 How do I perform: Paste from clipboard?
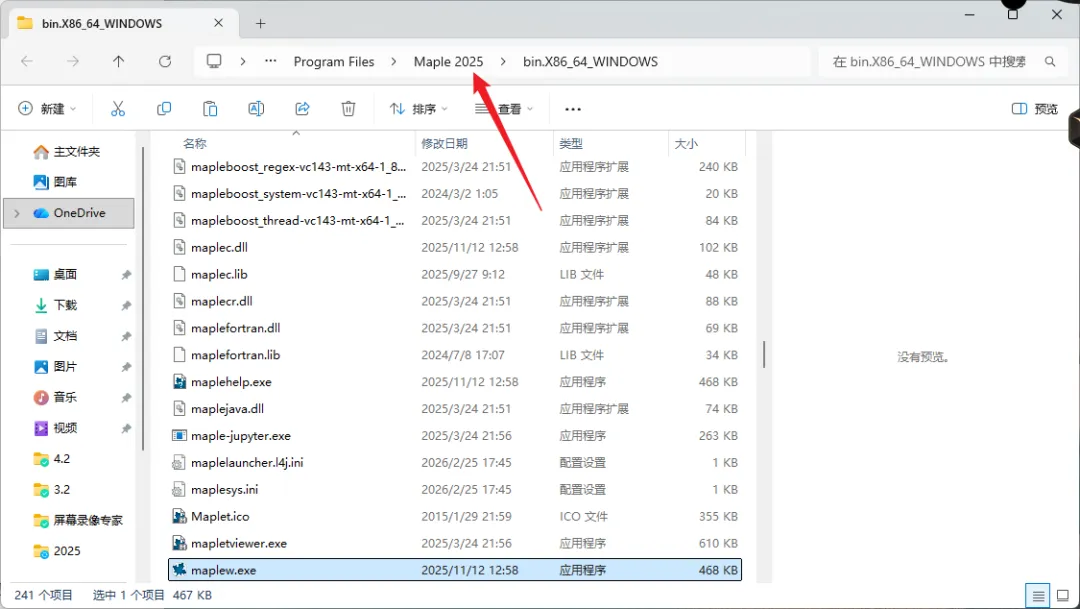(210, 109)
